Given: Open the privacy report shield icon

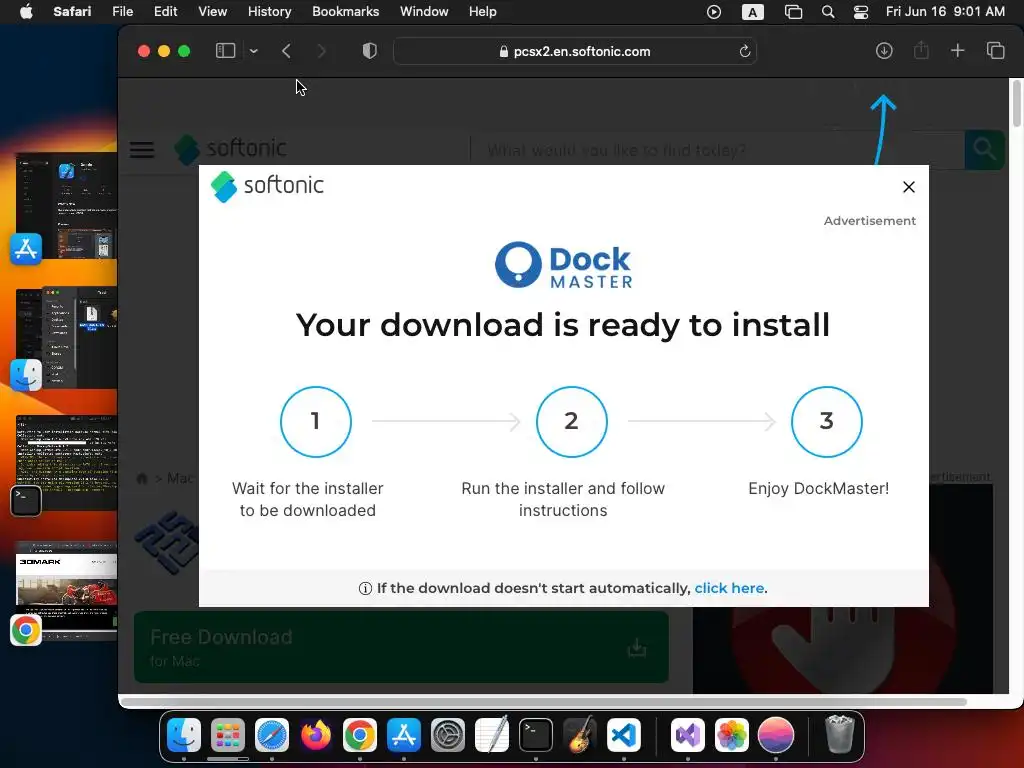Looking at the screenshot, I should 370,51.
